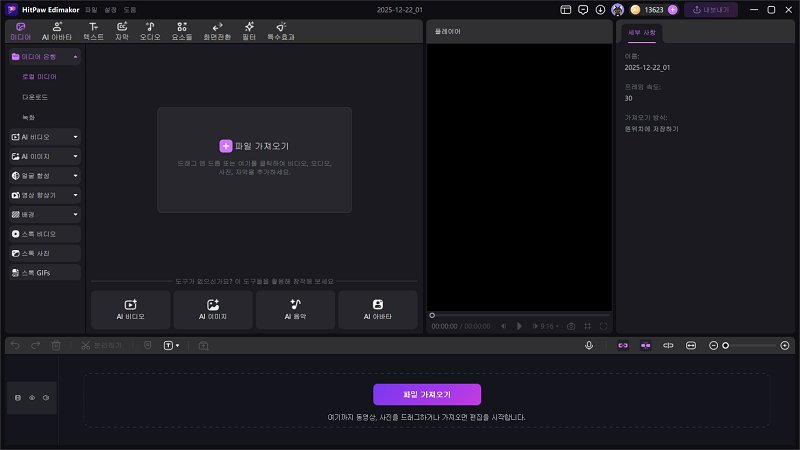Select 다운로드 in the sidebar
This screenshot has height=450, width=800.
coord(35,97)
